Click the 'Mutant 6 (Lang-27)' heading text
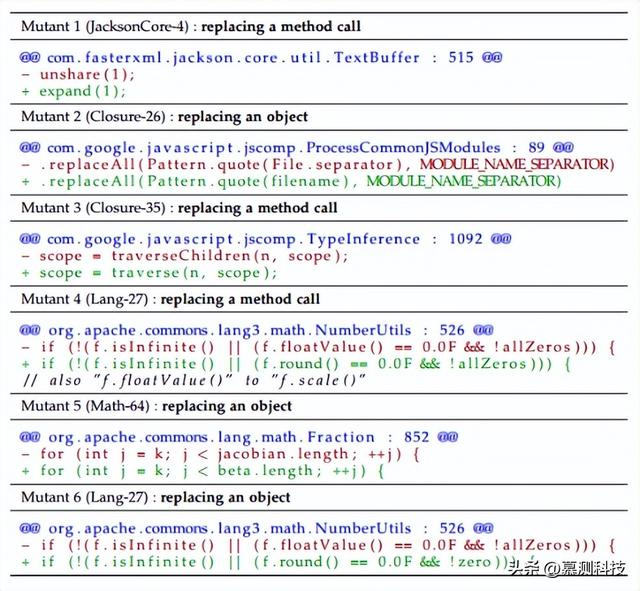The height and width of the screenshot is (591, 640). 84,497
